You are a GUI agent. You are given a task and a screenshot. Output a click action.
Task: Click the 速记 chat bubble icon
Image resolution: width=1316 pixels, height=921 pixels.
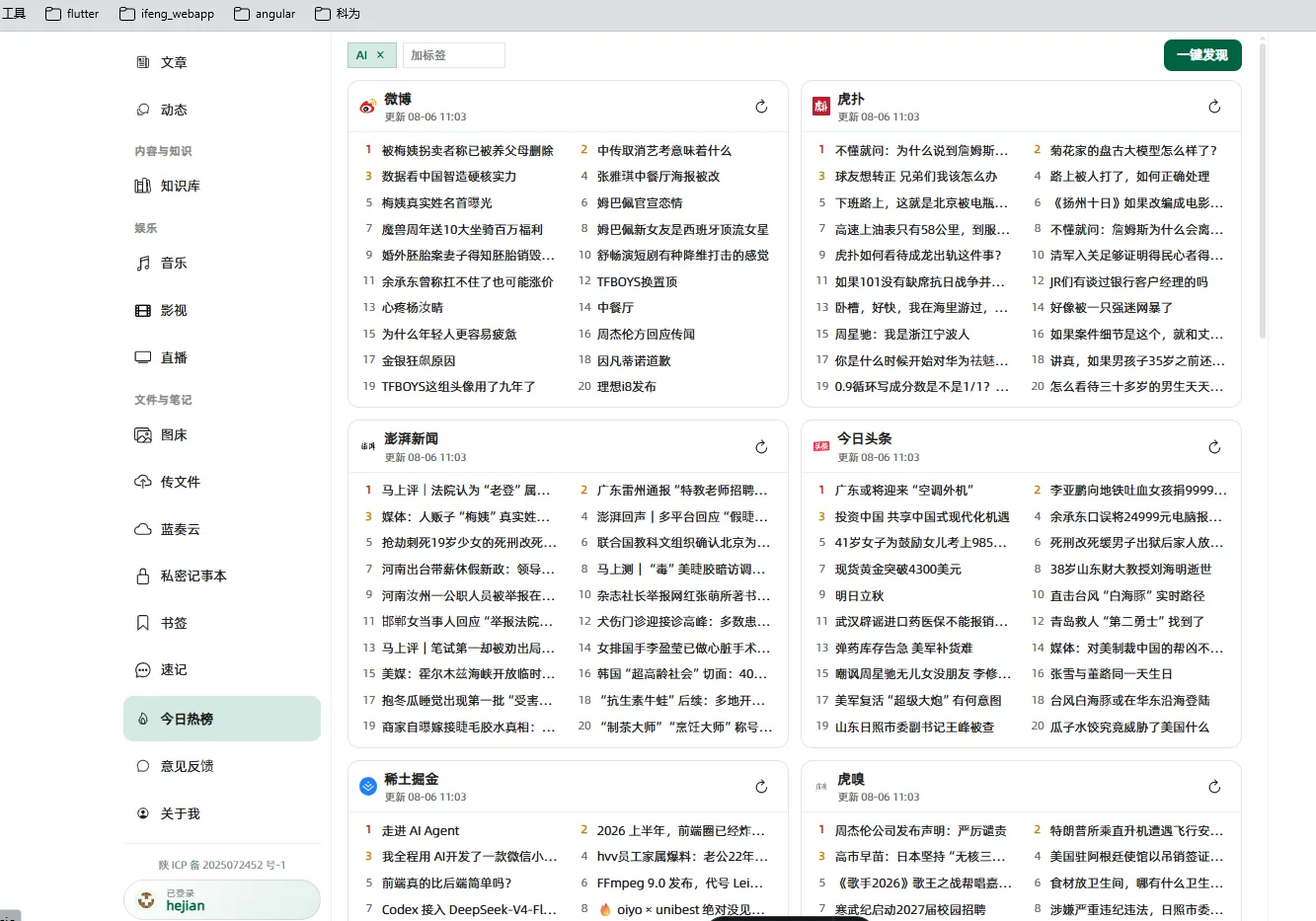tap(143, 669)
